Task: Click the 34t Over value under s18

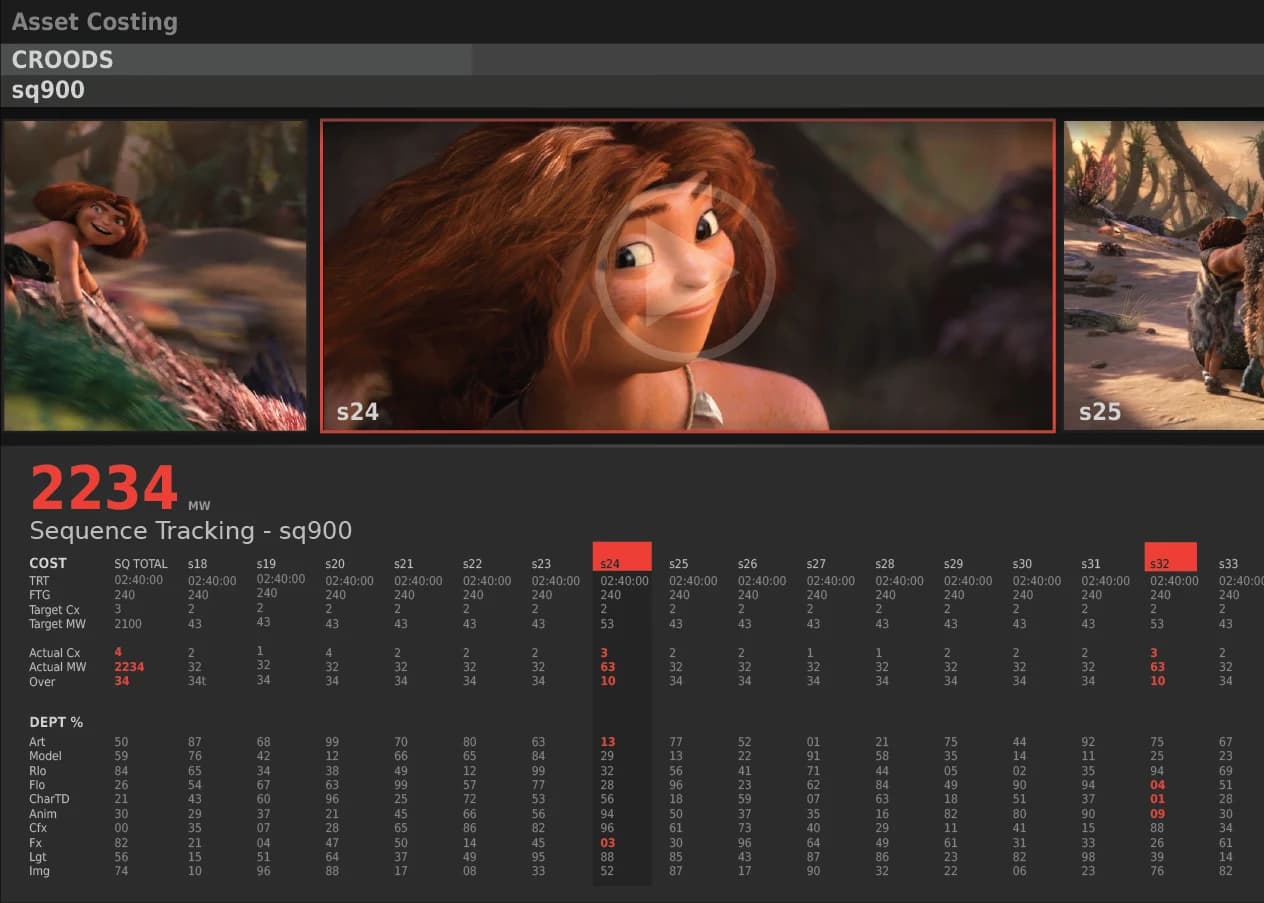Action: tap(198, 682)
